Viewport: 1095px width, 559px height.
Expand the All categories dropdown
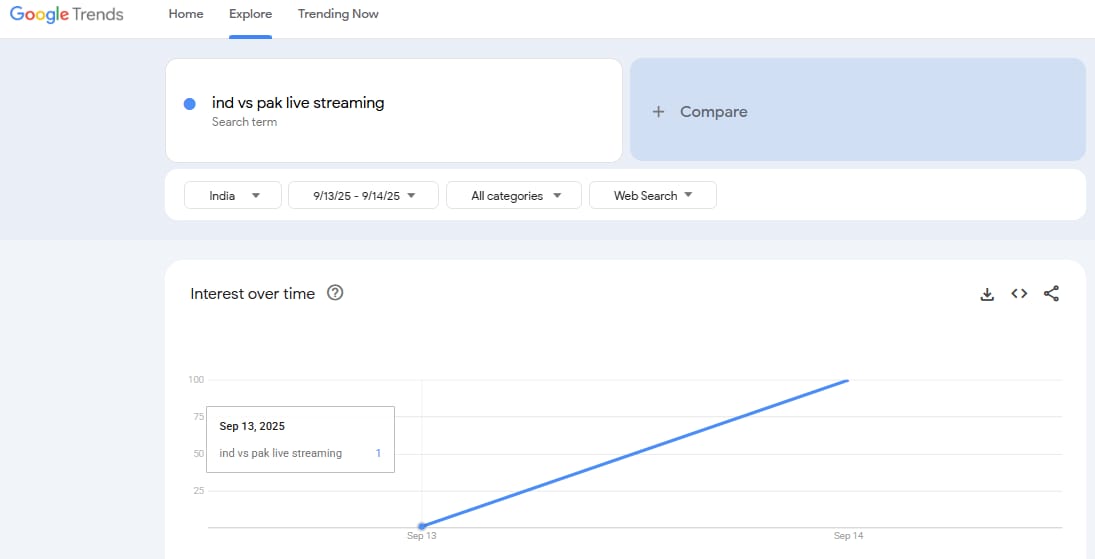[x=514, y=195]
